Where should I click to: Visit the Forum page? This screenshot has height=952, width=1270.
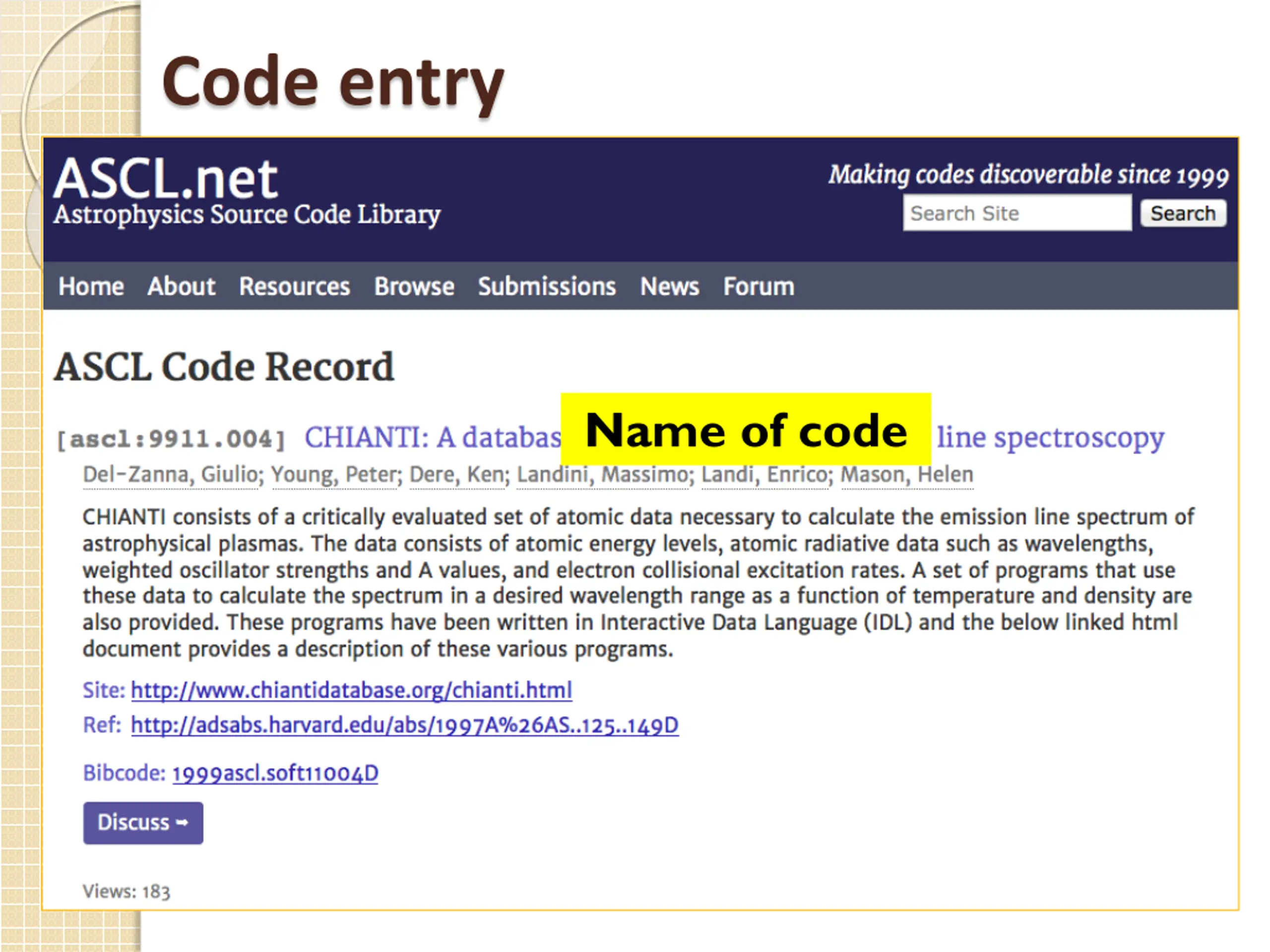click(759, 286)
